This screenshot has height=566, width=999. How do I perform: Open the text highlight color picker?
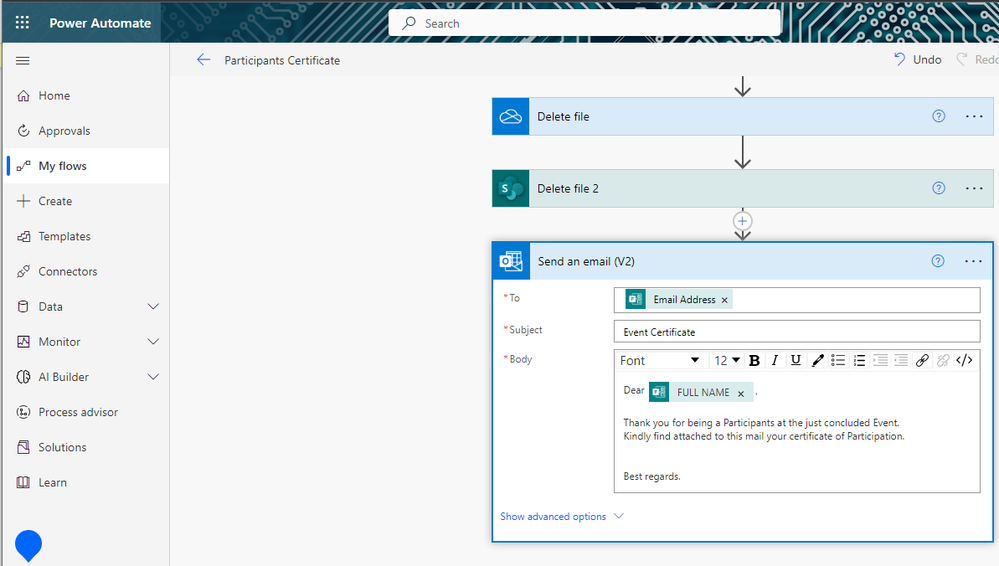817,361
